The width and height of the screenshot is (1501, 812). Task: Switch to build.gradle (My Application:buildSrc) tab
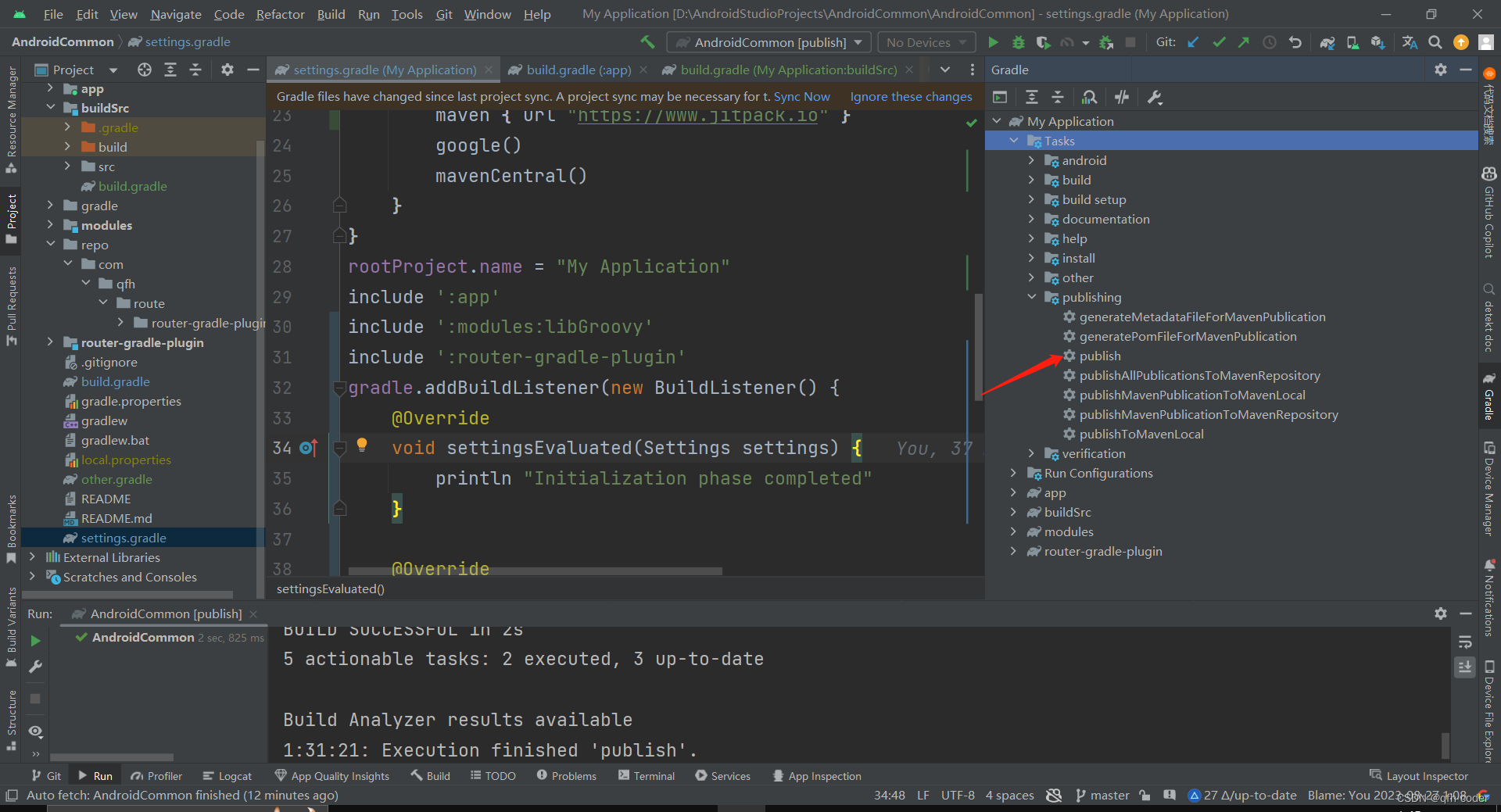pyautogui.click(x=788, y=70)
